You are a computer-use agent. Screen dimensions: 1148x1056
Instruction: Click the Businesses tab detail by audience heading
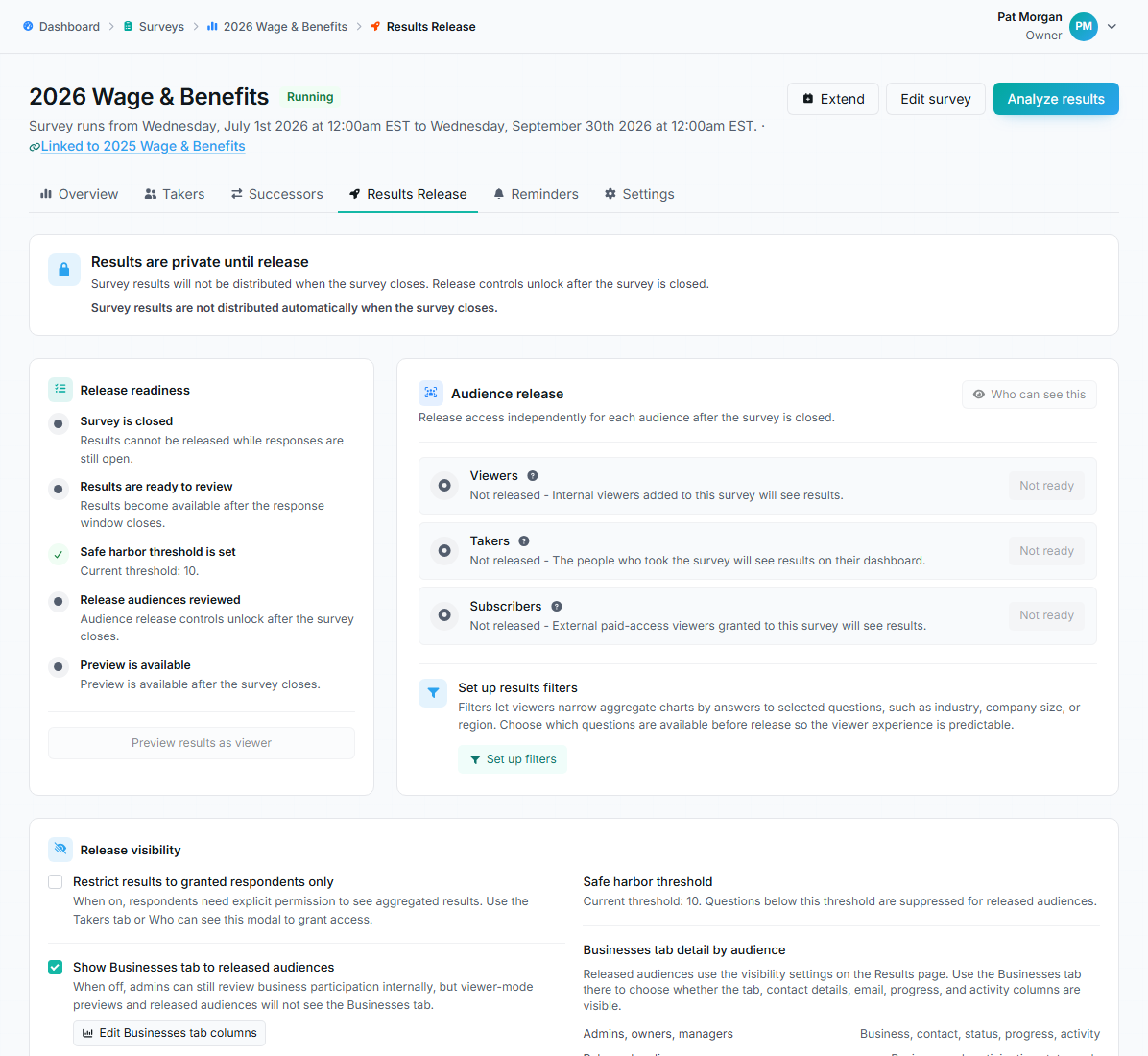point(683,949)
